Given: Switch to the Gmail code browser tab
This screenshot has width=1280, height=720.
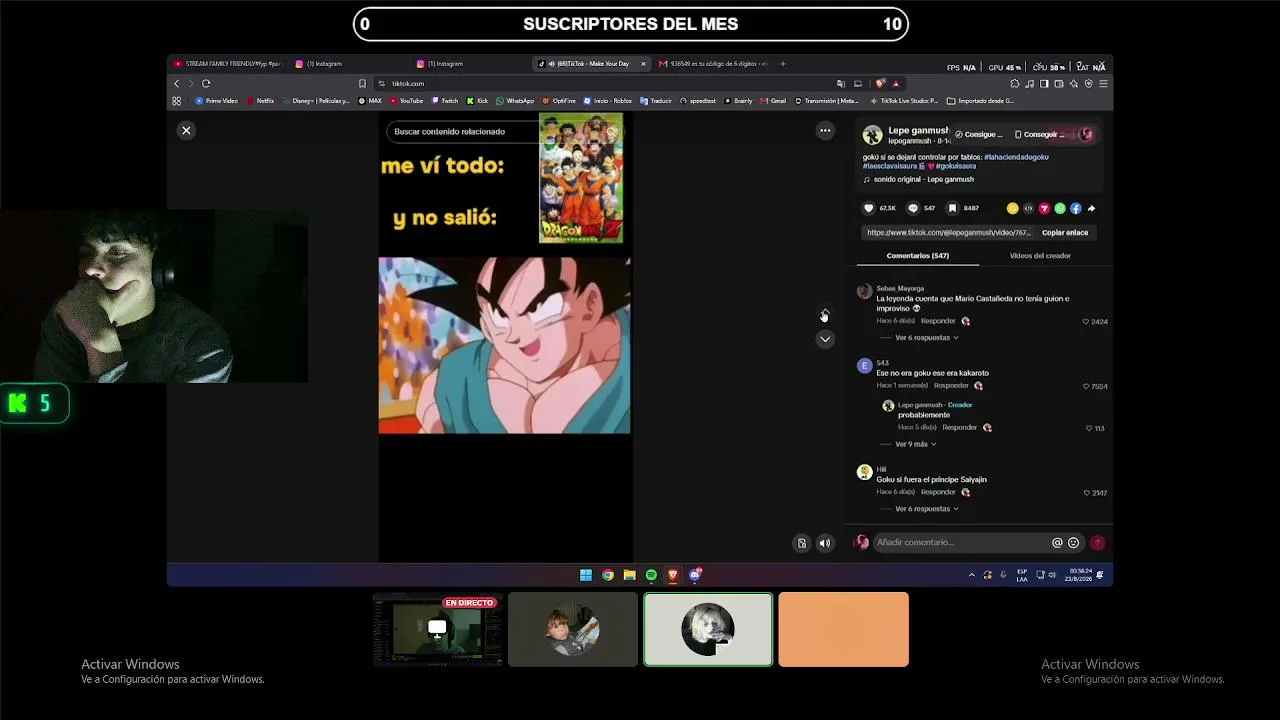Looking at the screenshot, I should (x=713, y=64).
